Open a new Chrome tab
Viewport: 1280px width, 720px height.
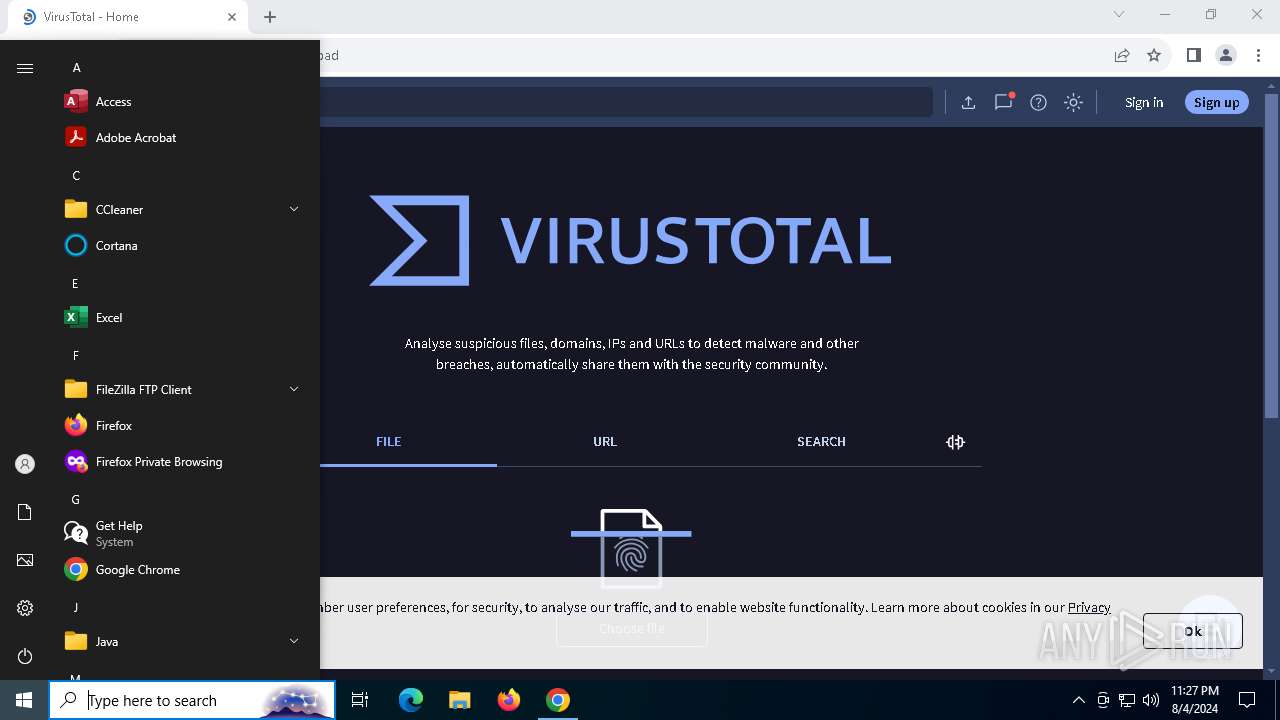(270, 17)
